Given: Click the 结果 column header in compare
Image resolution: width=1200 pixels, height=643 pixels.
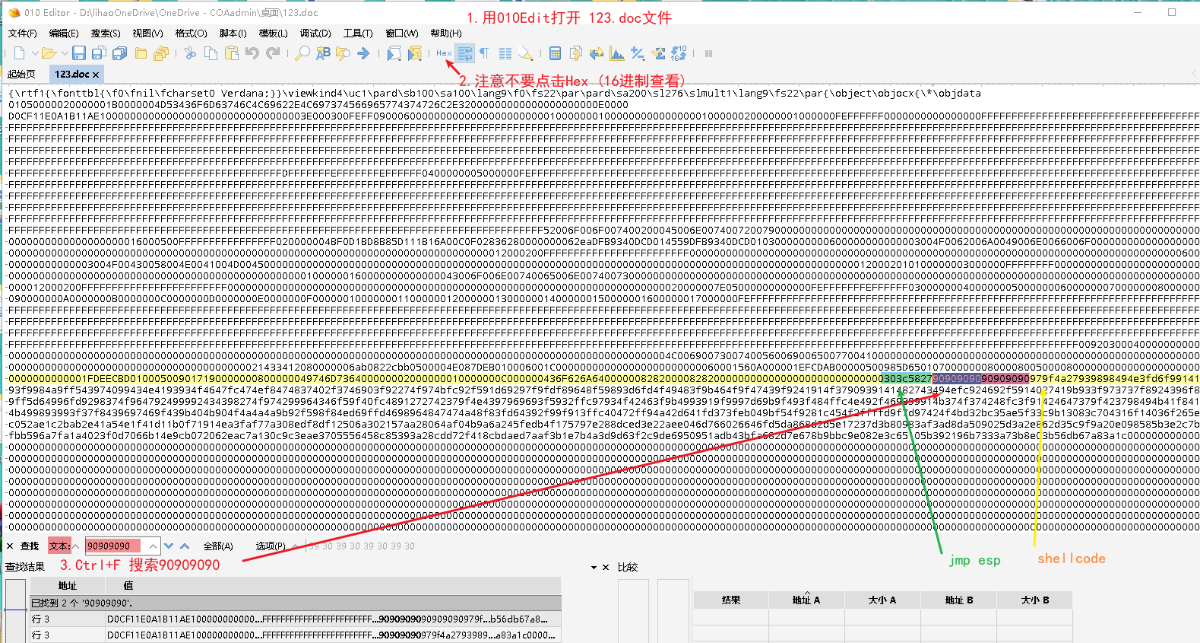Looking at the screenshot, I should pos(731,599).
